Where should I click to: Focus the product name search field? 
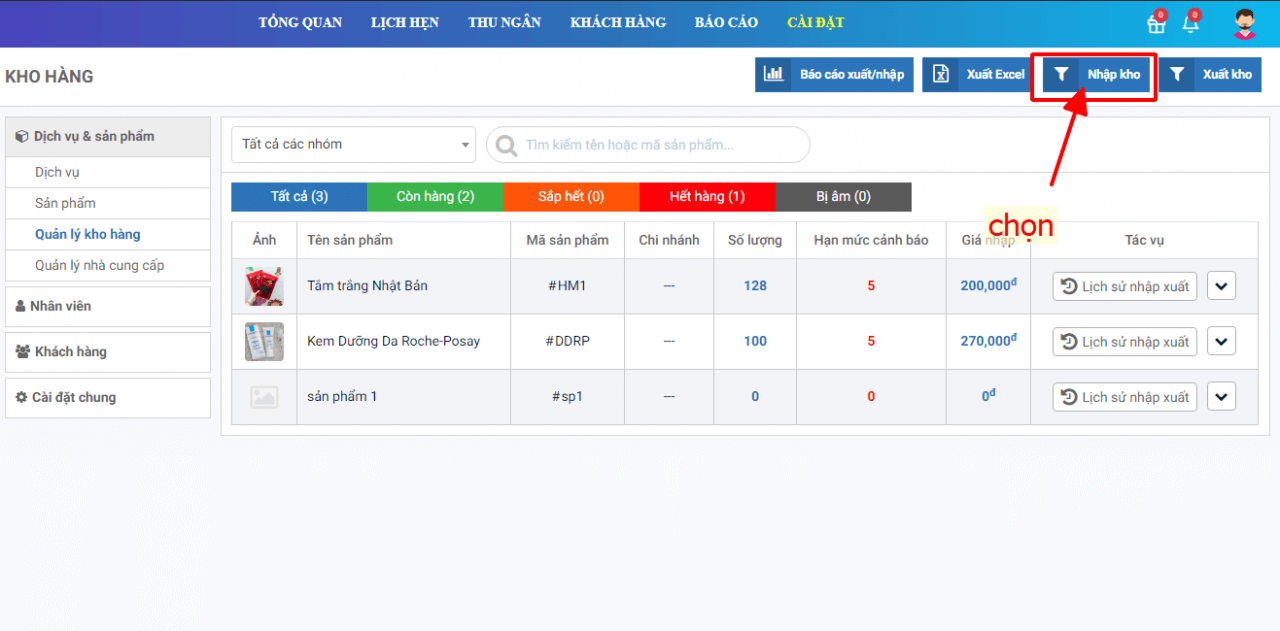coord(660,145)
